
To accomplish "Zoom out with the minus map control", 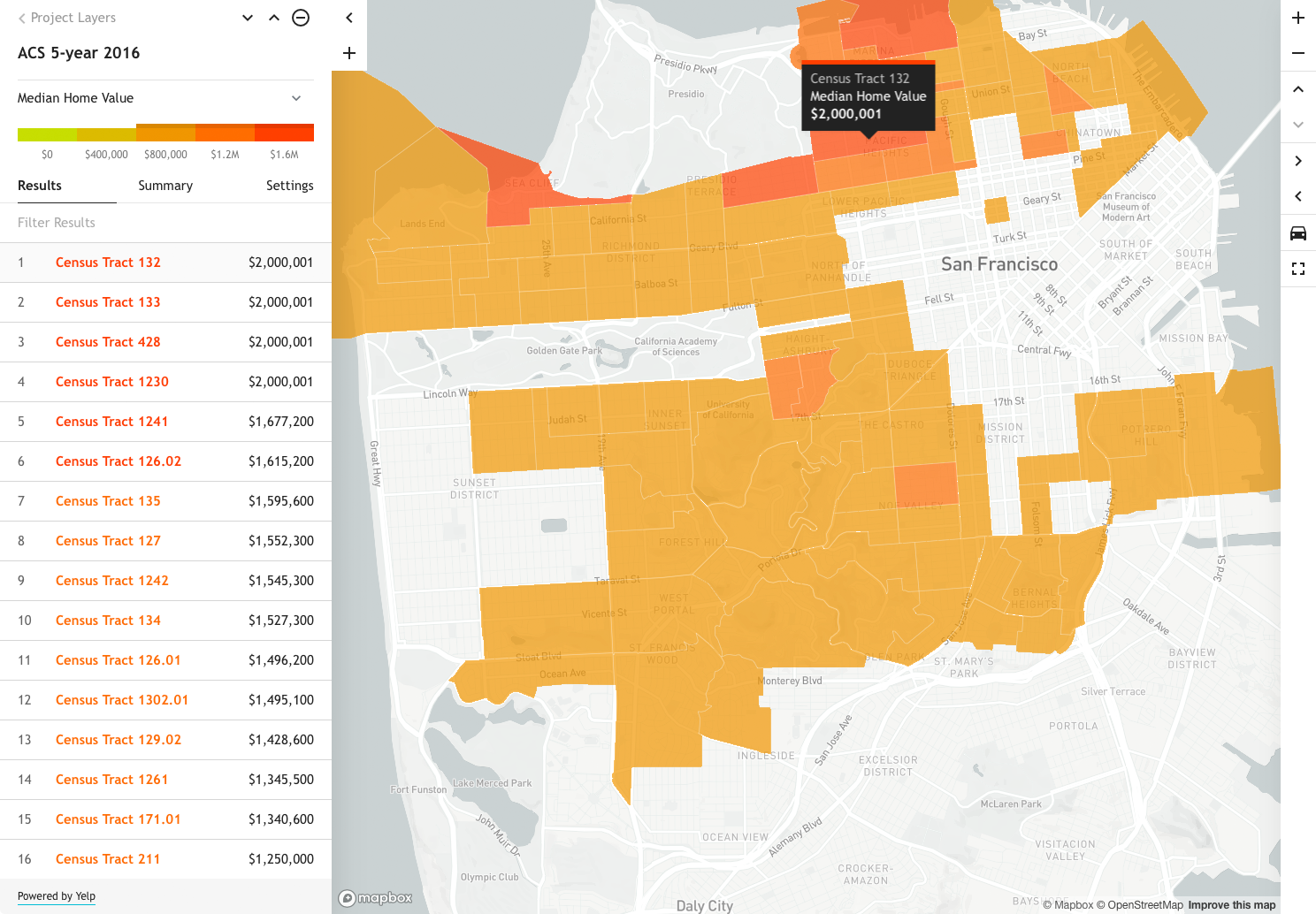I will pyautogui.click(x=1298, y=53).
